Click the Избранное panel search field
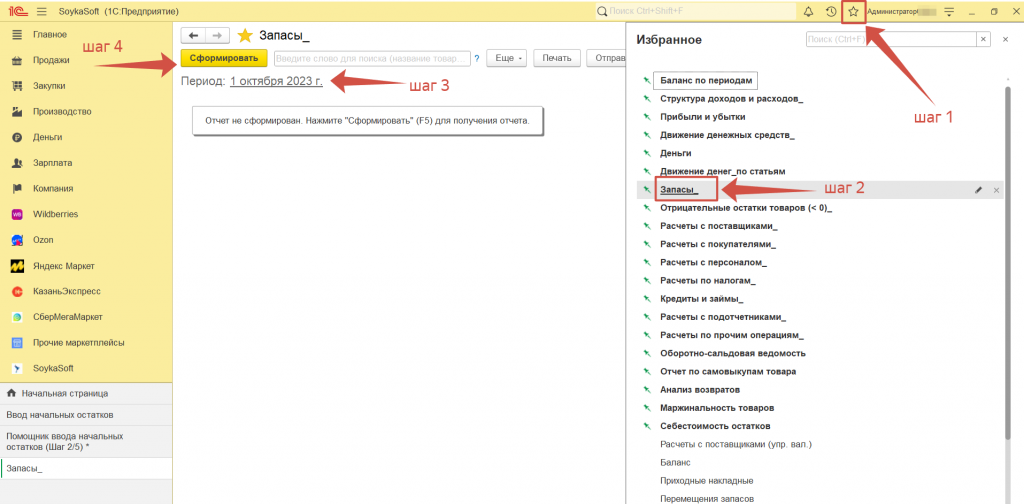 coord(891,39)
